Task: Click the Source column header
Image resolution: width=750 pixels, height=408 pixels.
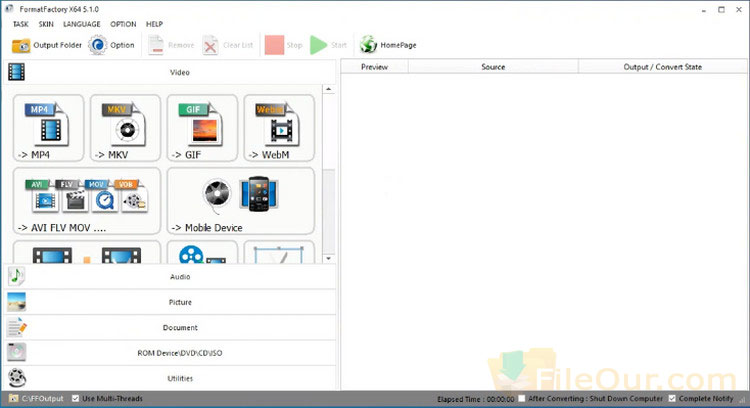Action: click(493, 67)
